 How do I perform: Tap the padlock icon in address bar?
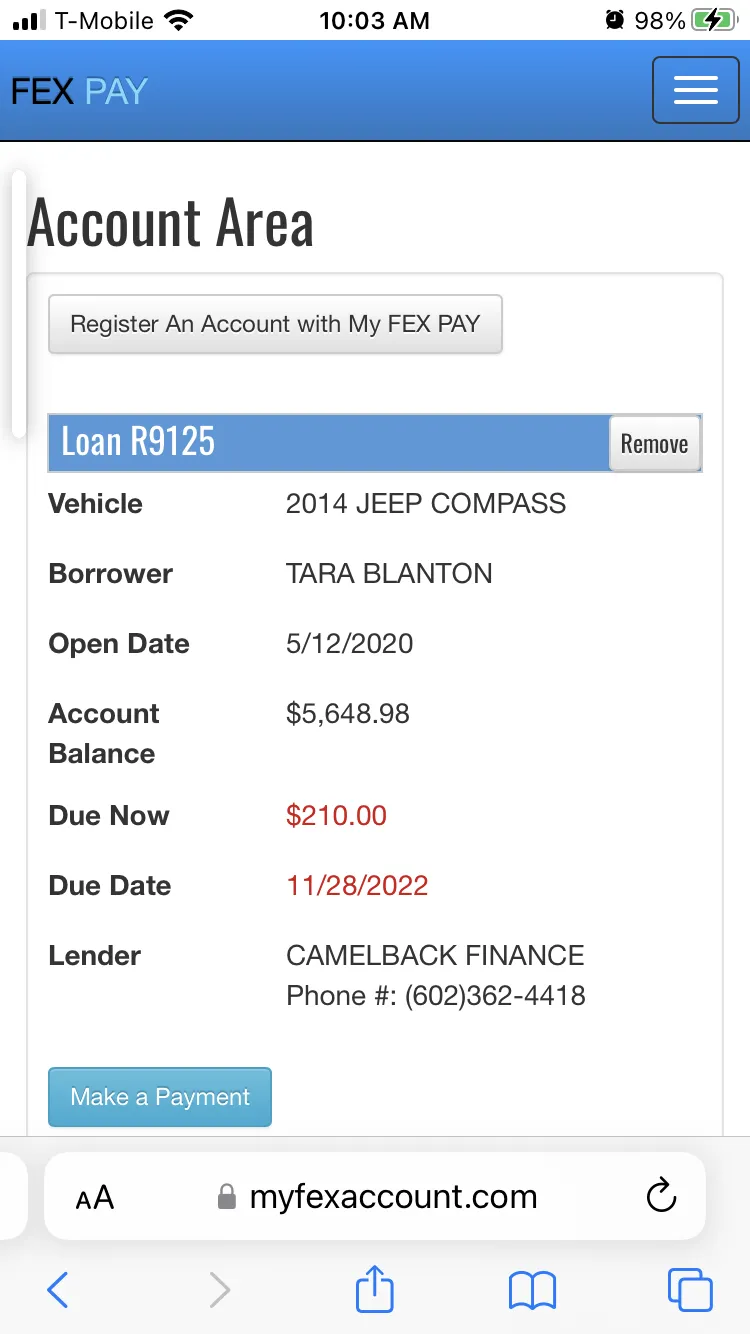[x=228, y=1197]
